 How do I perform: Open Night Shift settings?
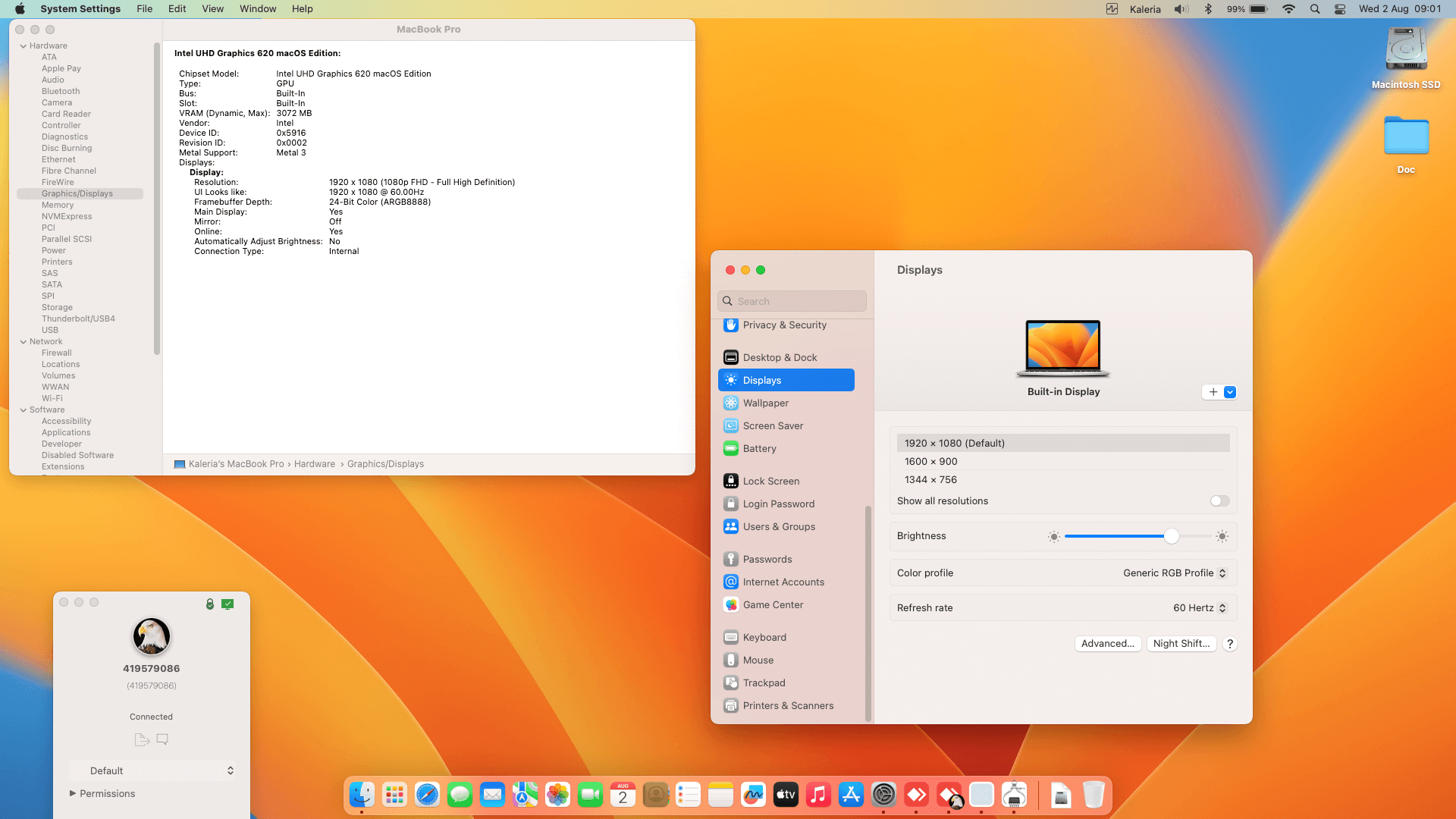1181,643
